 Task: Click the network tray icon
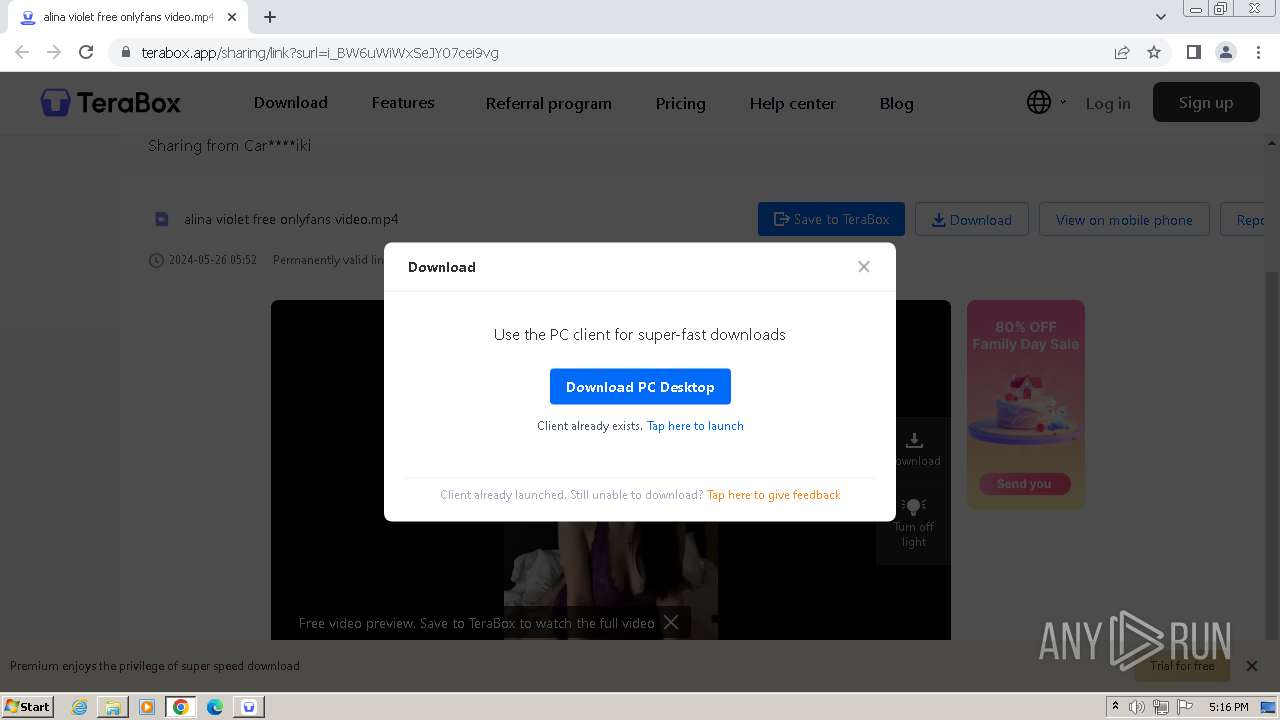click(x=1160, y=707)
